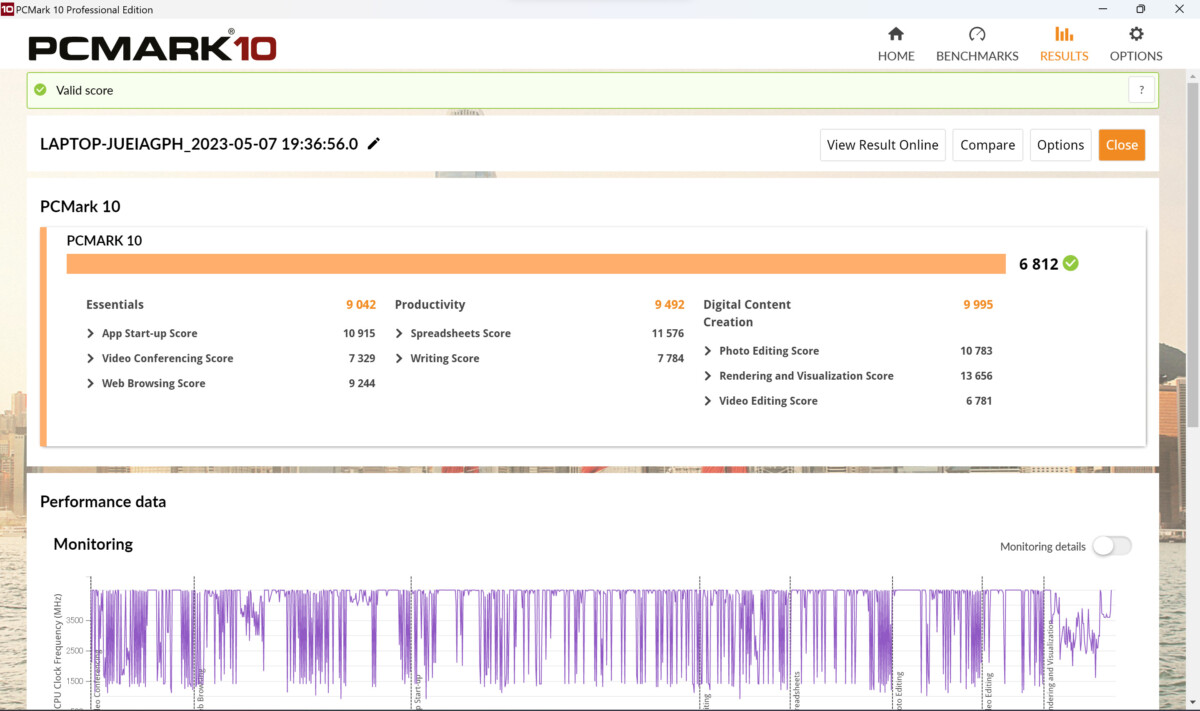Expand Writing Score details

[x=400, y=359]
